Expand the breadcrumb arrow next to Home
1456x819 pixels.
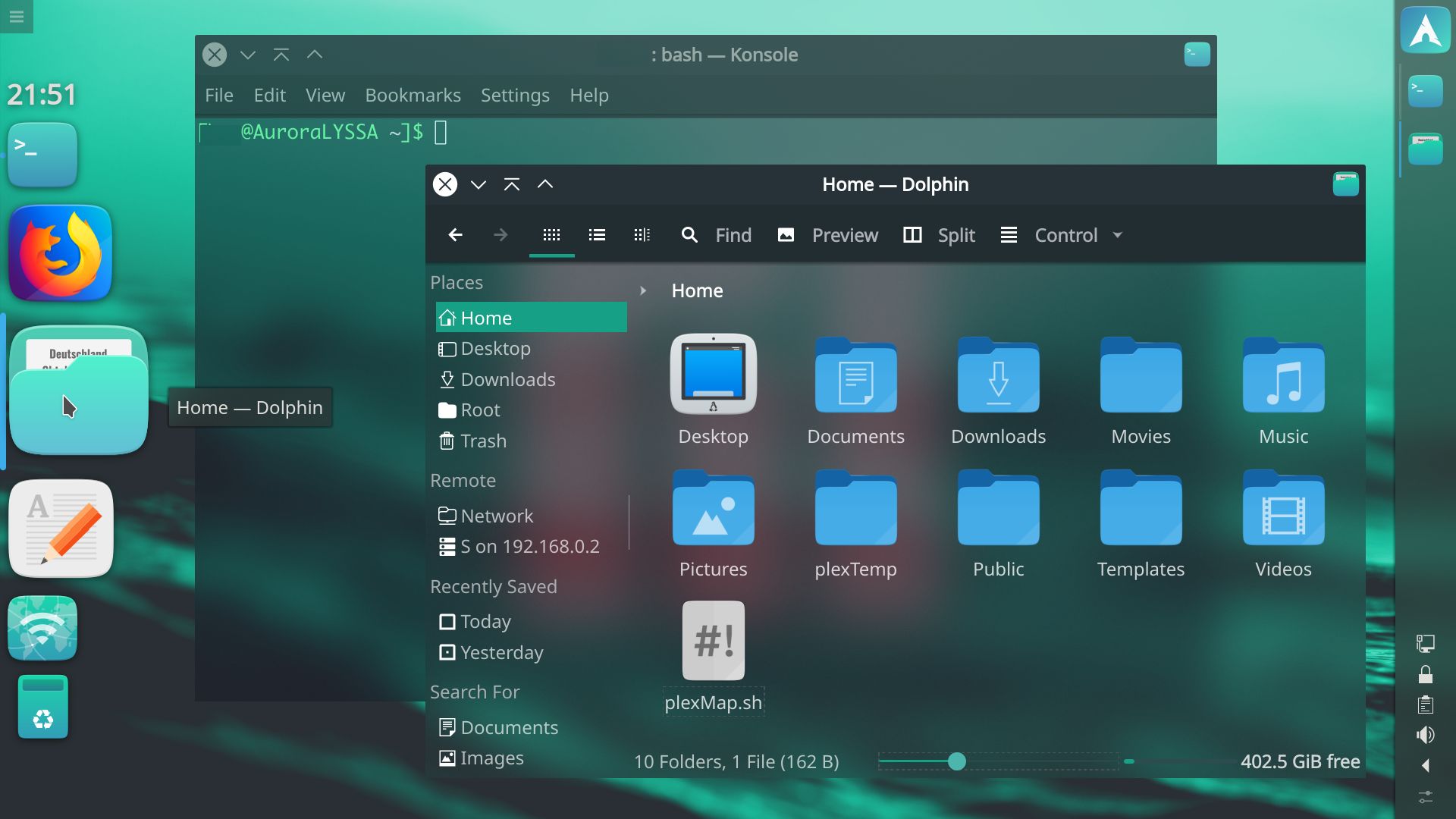click(643, 290)
